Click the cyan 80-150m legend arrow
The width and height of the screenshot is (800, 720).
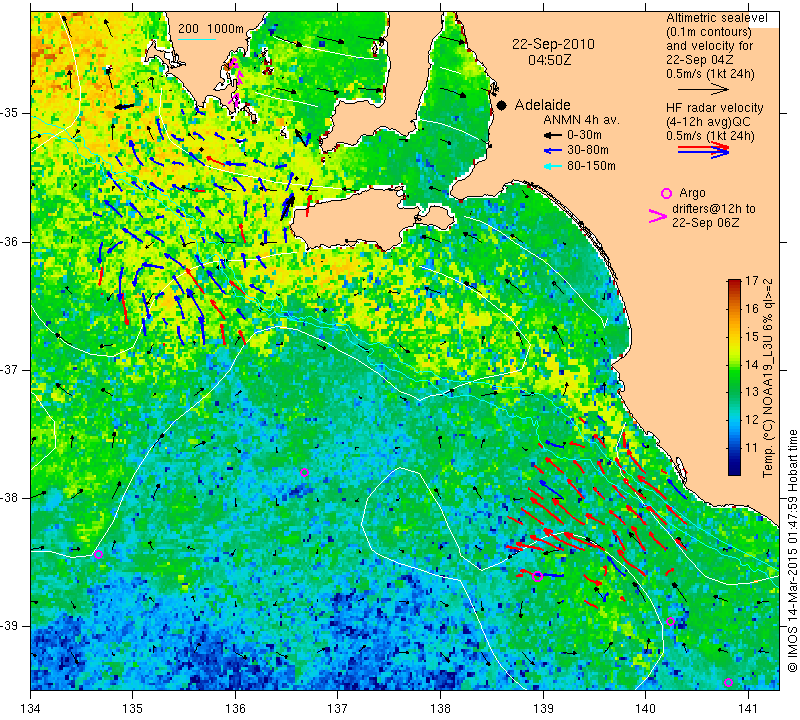[553, 166]
